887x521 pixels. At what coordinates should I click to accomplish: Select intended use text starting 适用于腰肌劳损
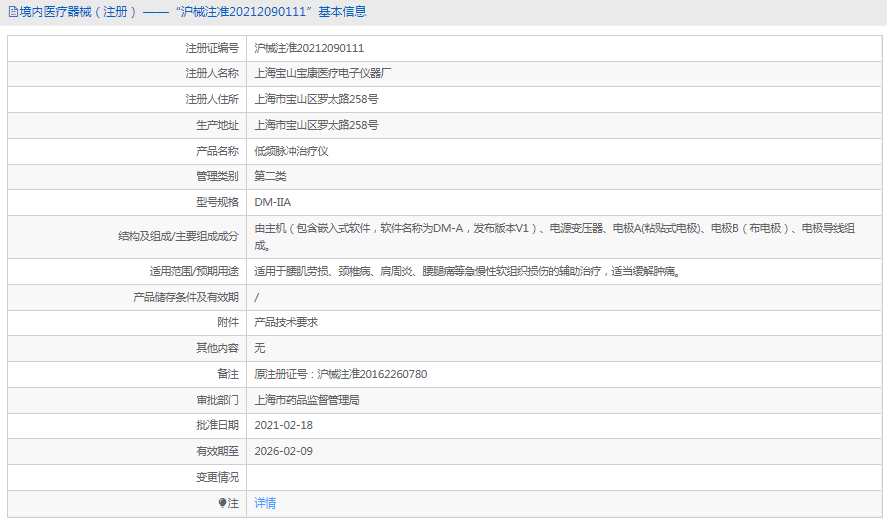pyautogui.click(x=467, y=272)
